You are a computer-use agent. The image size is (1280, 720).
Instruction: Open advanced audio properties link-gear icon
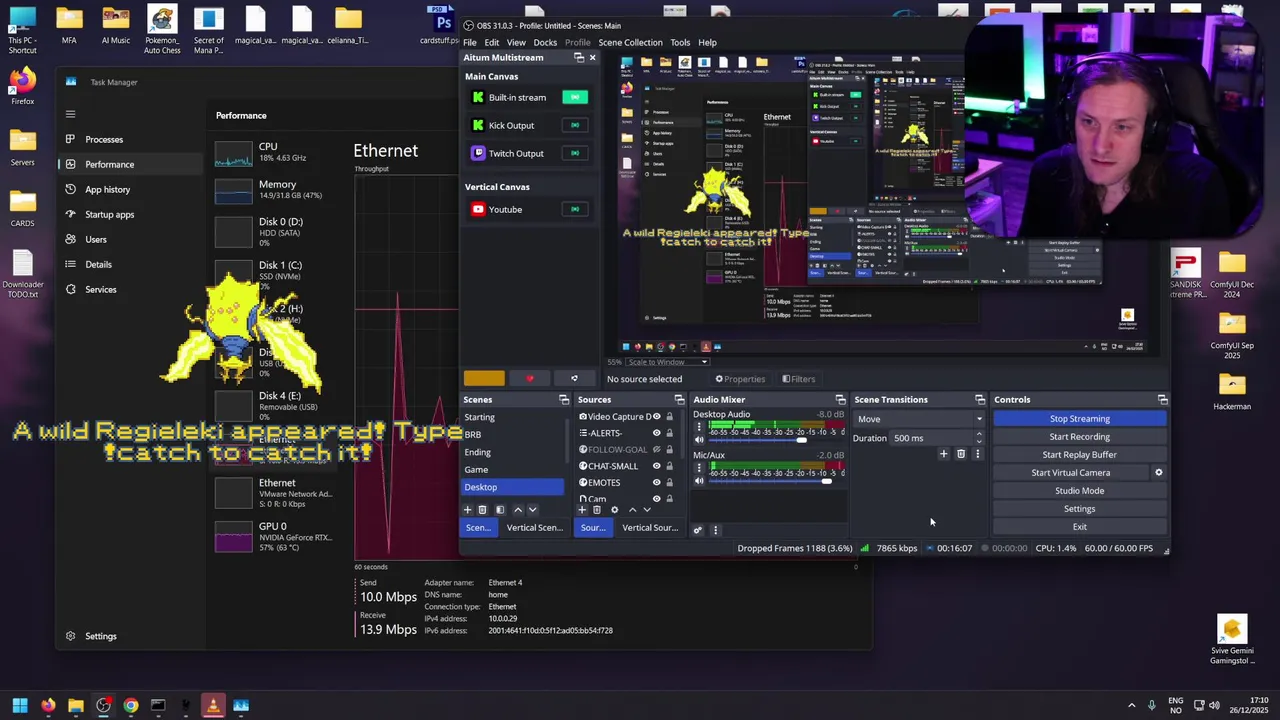tap(698, 530)
